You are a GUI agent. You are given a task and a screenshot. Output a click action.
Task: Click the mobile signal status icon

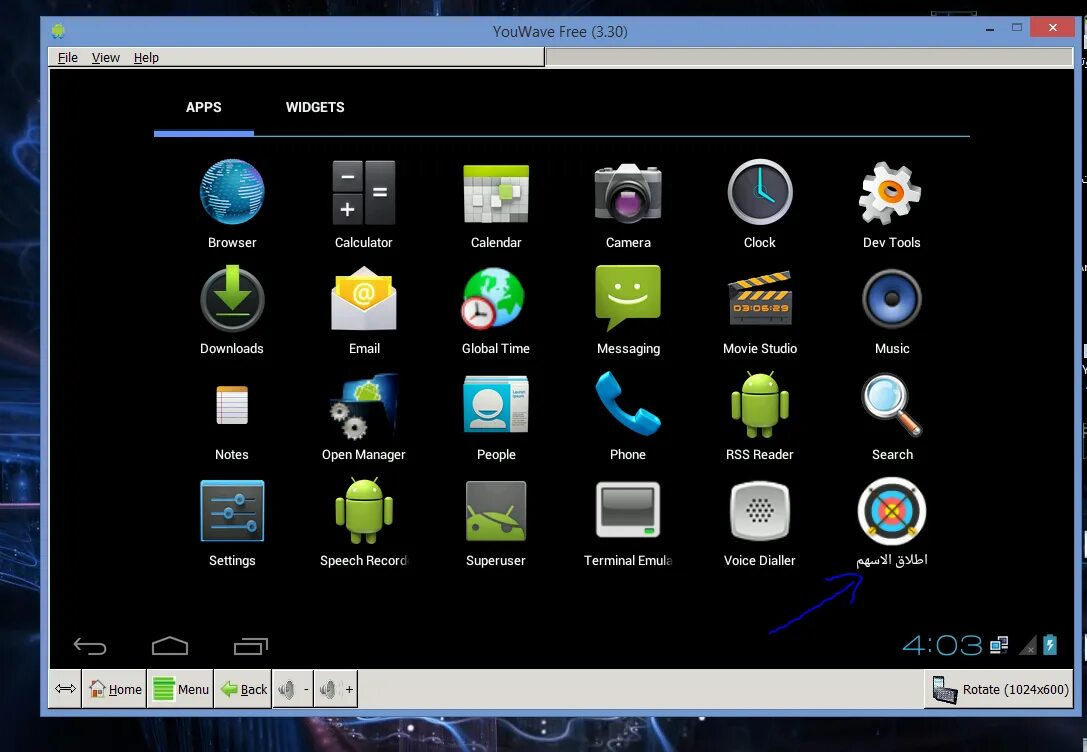tap(1028, 645)
